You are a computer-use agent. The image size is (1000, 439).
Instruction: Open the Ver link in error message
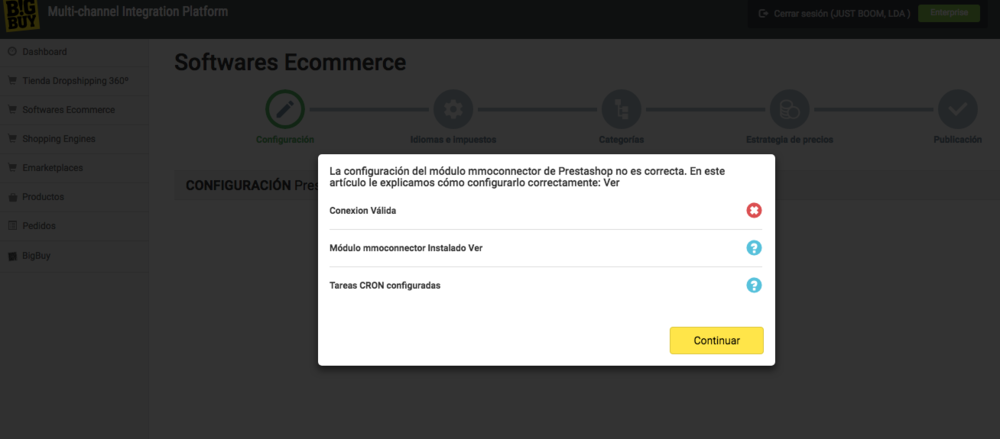[x=612, y=183]
